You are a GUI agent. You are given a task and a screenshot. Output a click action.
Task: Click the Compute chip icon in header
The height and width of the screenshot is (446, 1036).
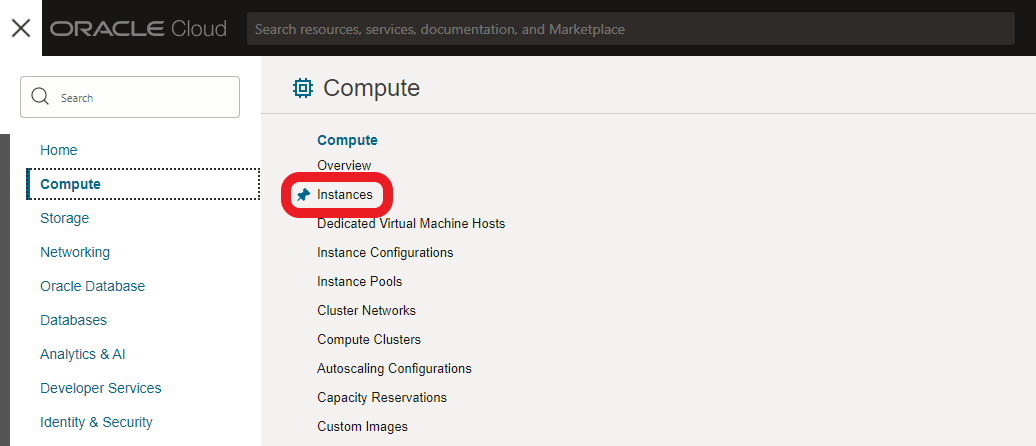point(302,88)
